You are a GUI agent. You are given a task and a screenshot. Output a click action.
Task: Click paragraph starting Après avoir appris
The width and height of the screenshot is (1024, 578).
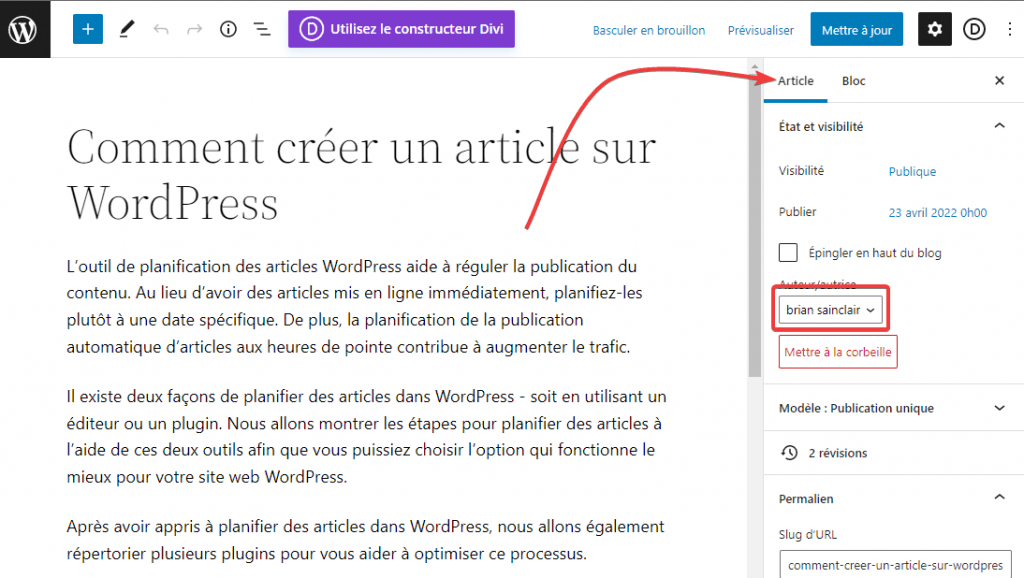click(x=365, y=539)
